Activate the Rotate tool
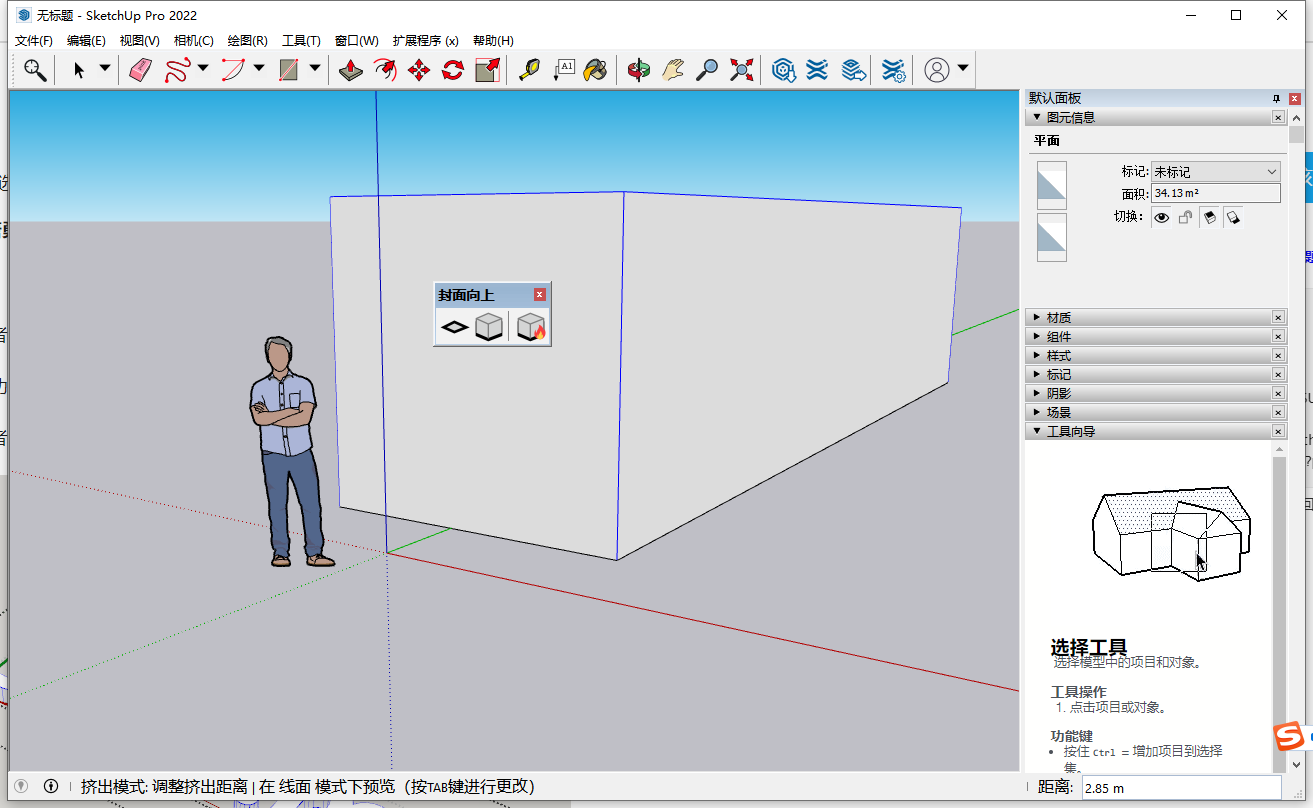The image size is (1313, 808). 453,69
